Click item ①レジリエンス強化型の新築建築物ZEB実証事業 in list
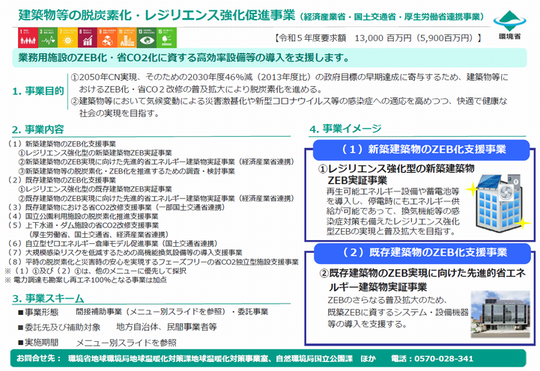 [95, 153]
